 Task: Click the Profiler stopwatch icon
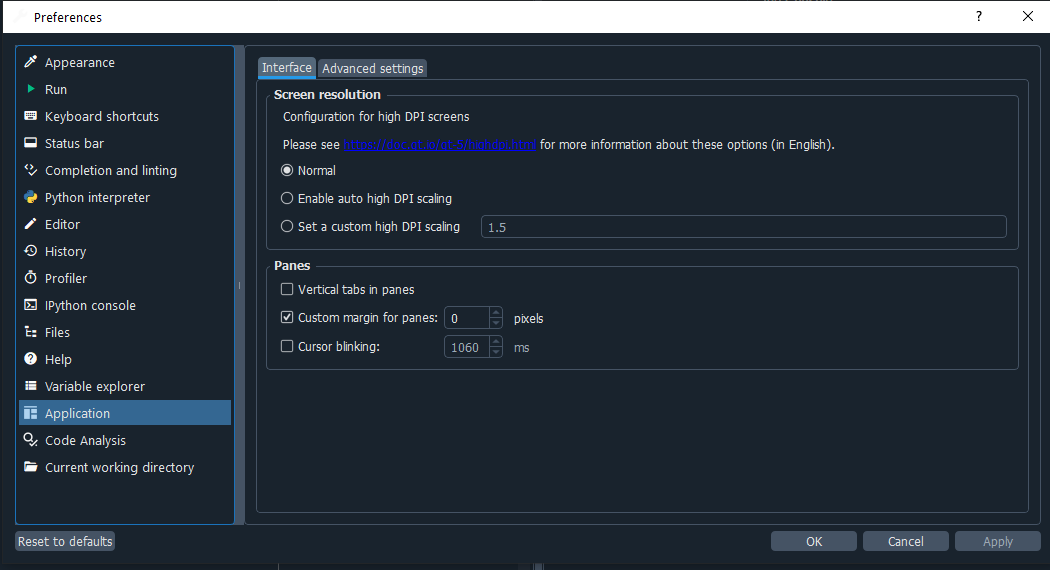point(30,277)
